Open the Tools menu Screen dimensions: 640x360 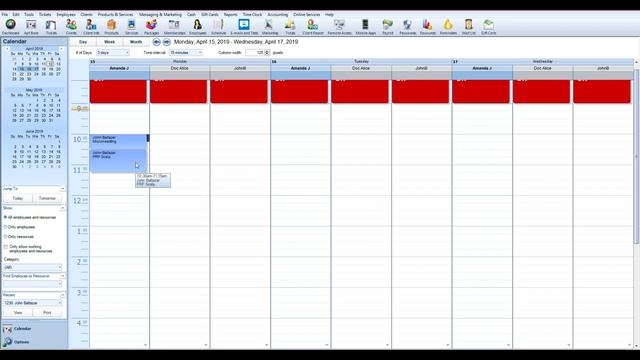pyautogui.click(x=29, y=14)
